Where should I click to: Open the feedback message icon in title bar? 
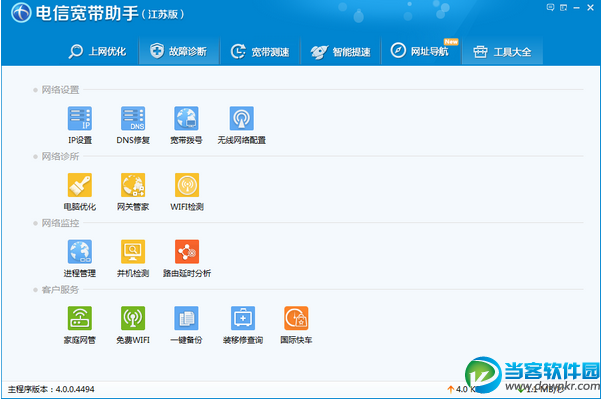(550, 7)
